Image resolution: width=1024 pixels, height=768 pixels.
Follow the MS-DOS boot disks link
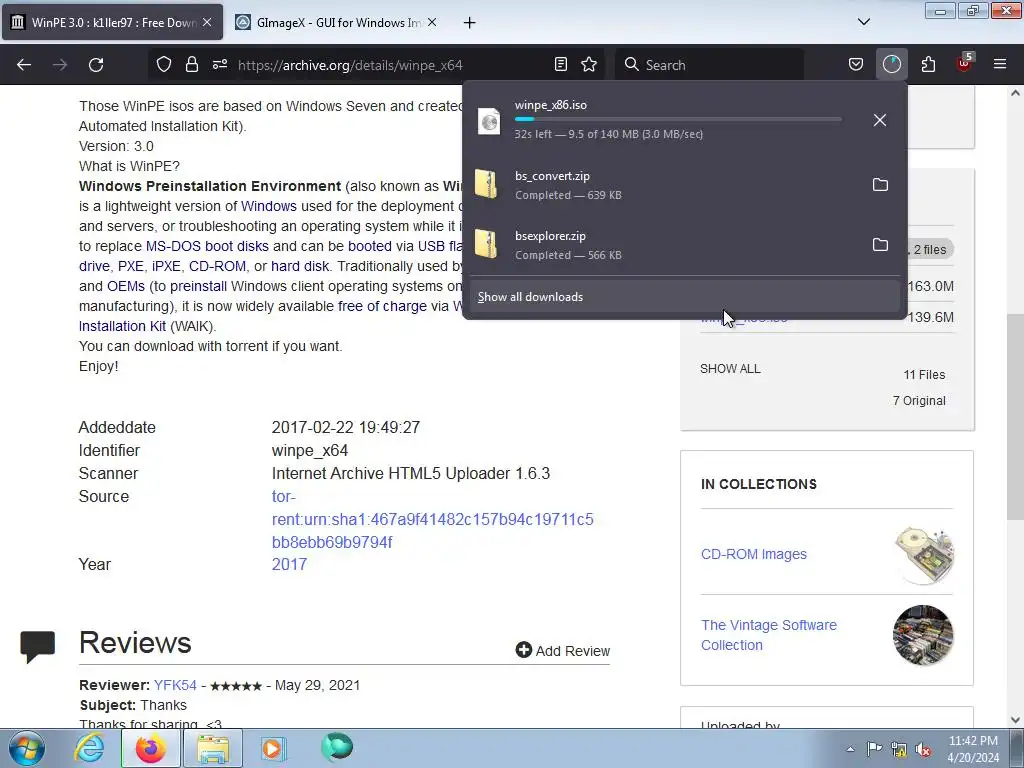pyautogui.click(x=207, y=246)
